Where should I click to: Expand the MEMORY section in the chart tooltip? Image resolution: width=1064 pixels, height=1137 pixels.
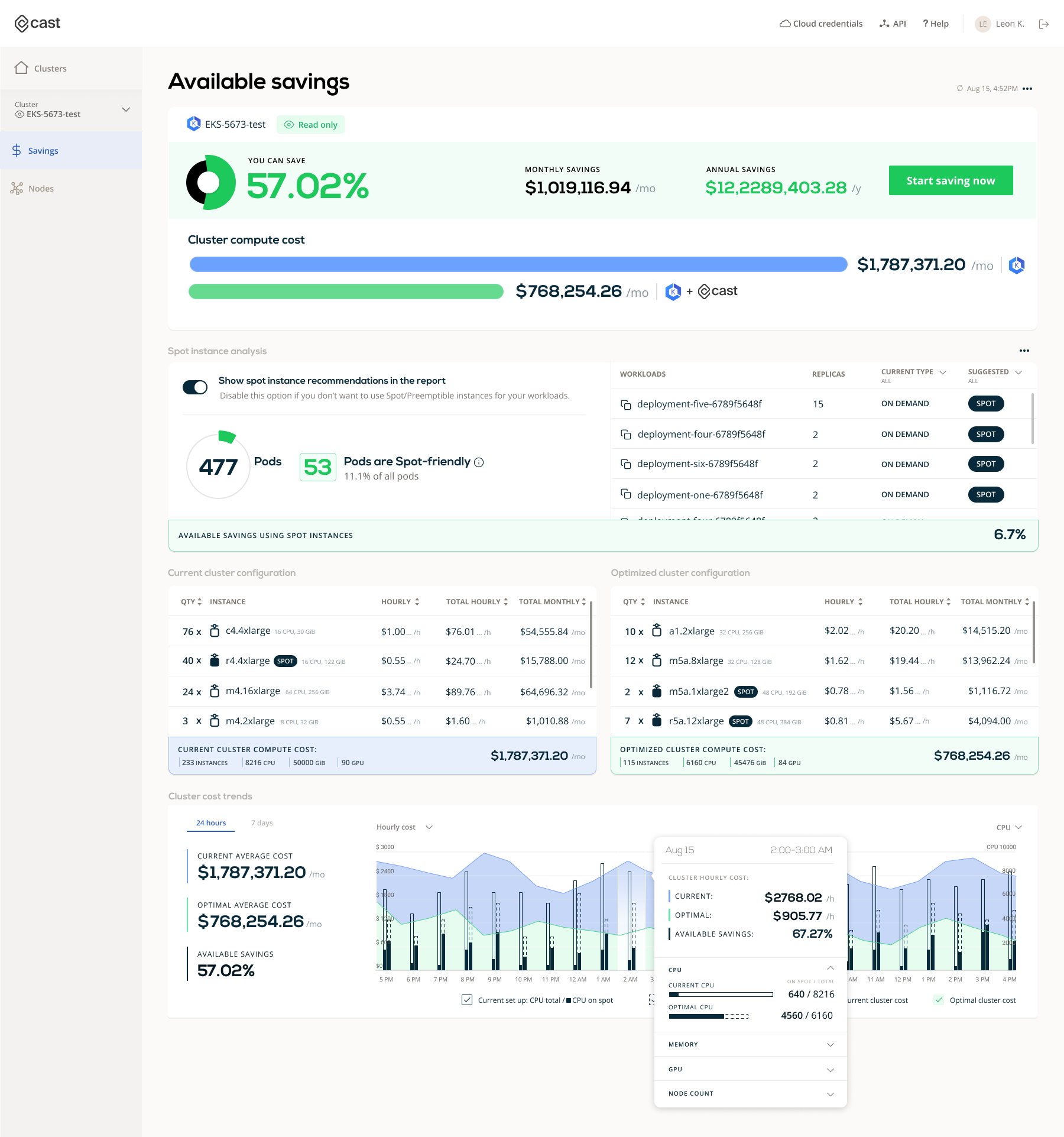pos(829,1045)
